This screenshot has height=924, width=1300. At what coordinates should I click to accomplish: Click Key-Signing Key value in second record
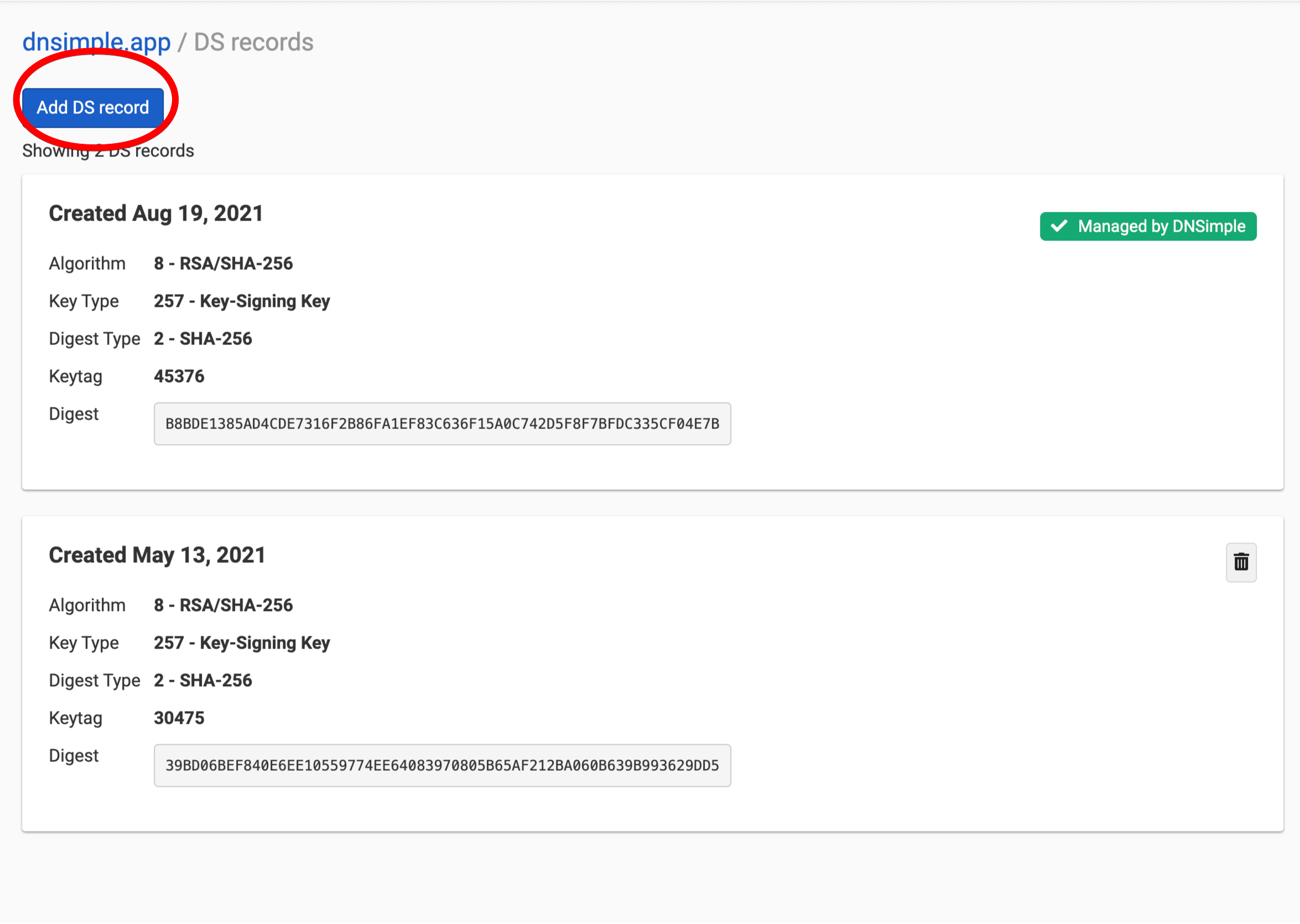pos(242,643)
